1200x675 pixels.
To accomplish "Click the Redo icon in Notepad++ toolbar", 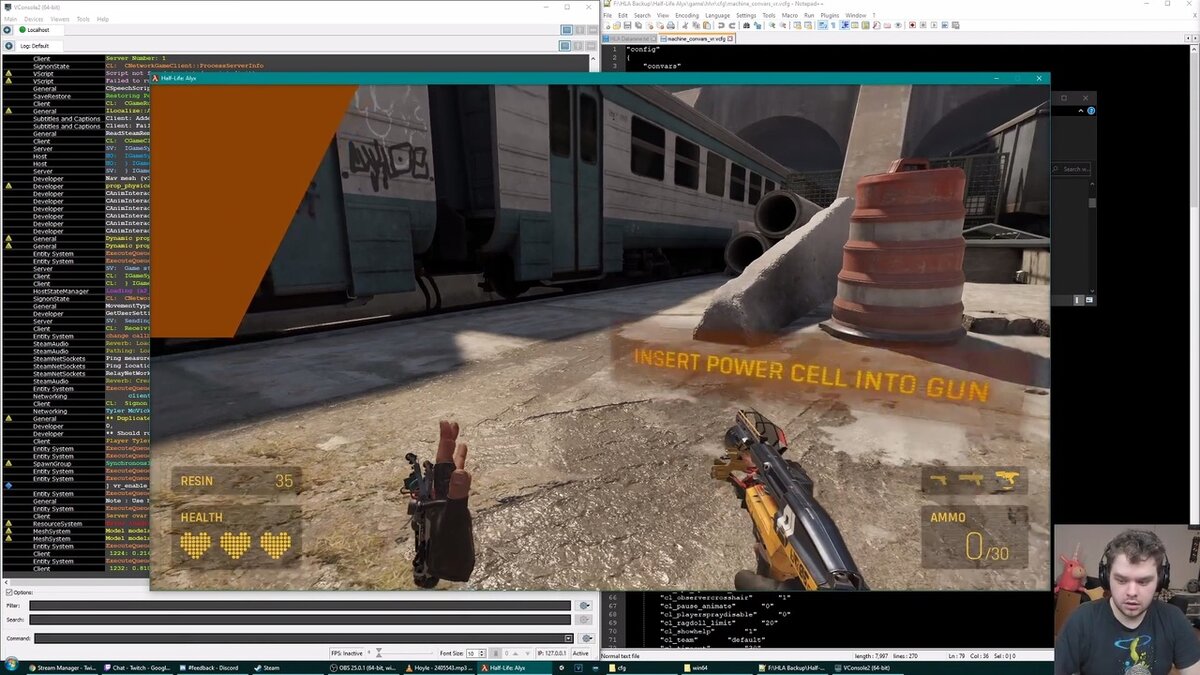I will tap(732, 26).
